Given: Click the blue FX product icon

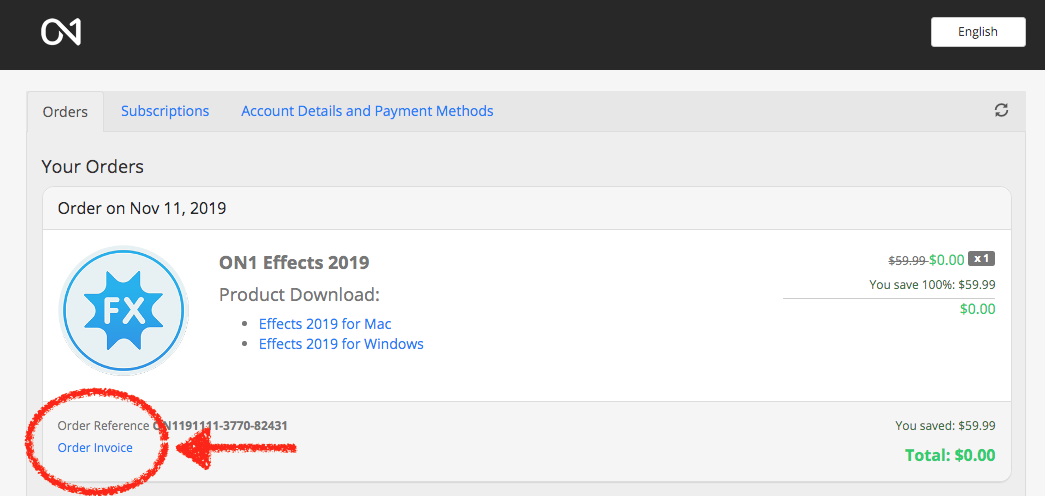Looking at the screenshot, I should click(124, 311).
